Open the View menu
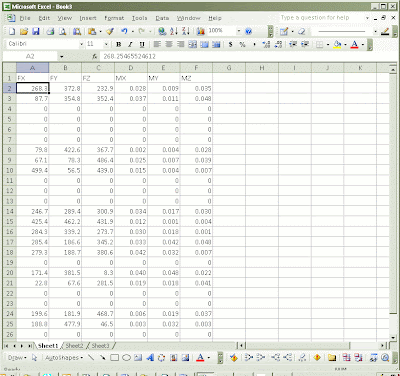The width and height of the screenshot is (400, 376). click(x=64, y=18)
